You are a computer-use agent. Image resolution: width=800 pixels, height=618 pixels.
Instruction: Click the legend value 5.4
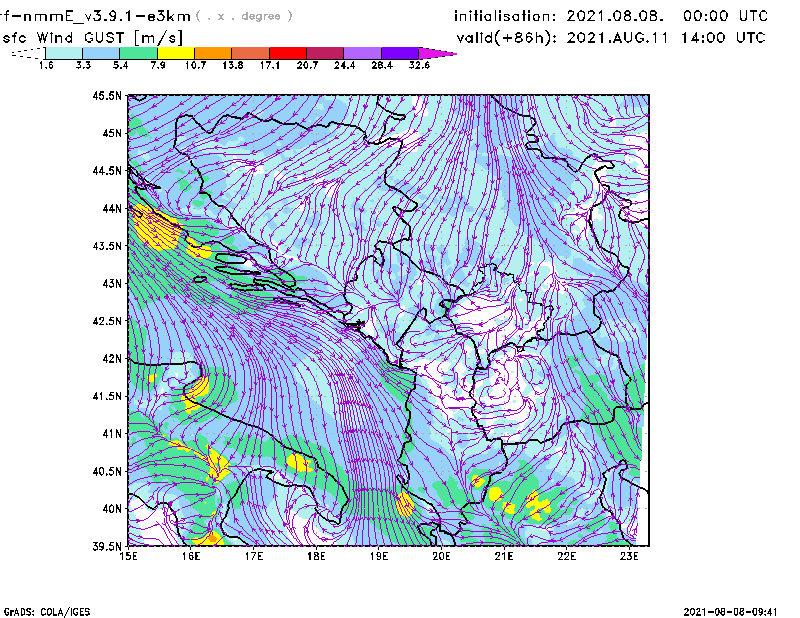[x=120, y=65]
